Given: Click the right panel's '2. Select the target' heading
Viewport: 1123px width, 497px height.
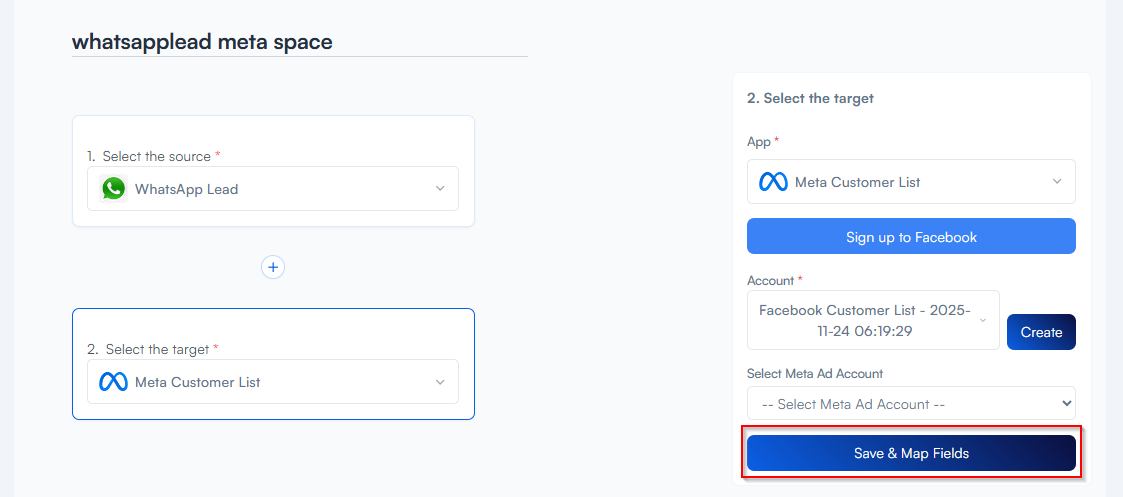Looking at the screenshot, I should 810,98.
